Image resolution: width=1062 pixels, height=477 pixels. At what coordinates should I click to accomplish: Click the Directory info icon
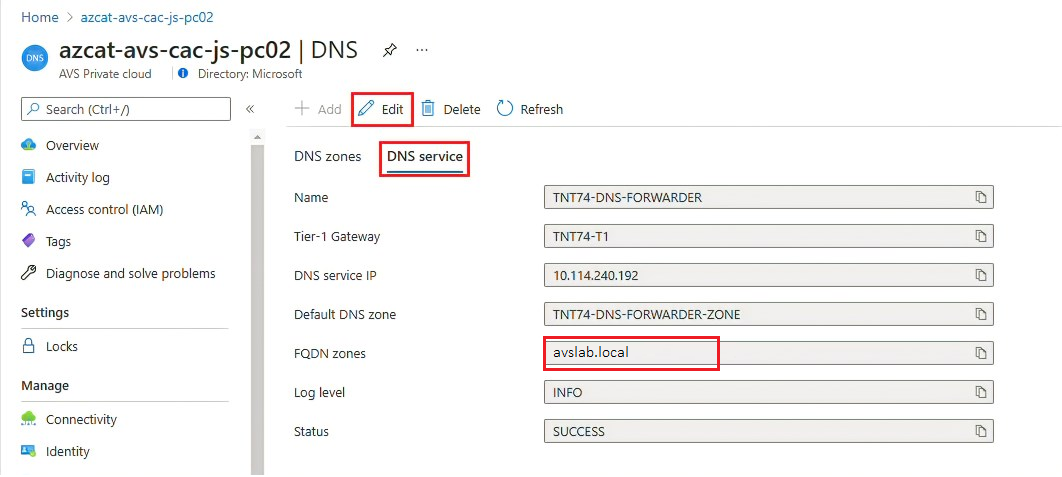(x=183, y=73)
